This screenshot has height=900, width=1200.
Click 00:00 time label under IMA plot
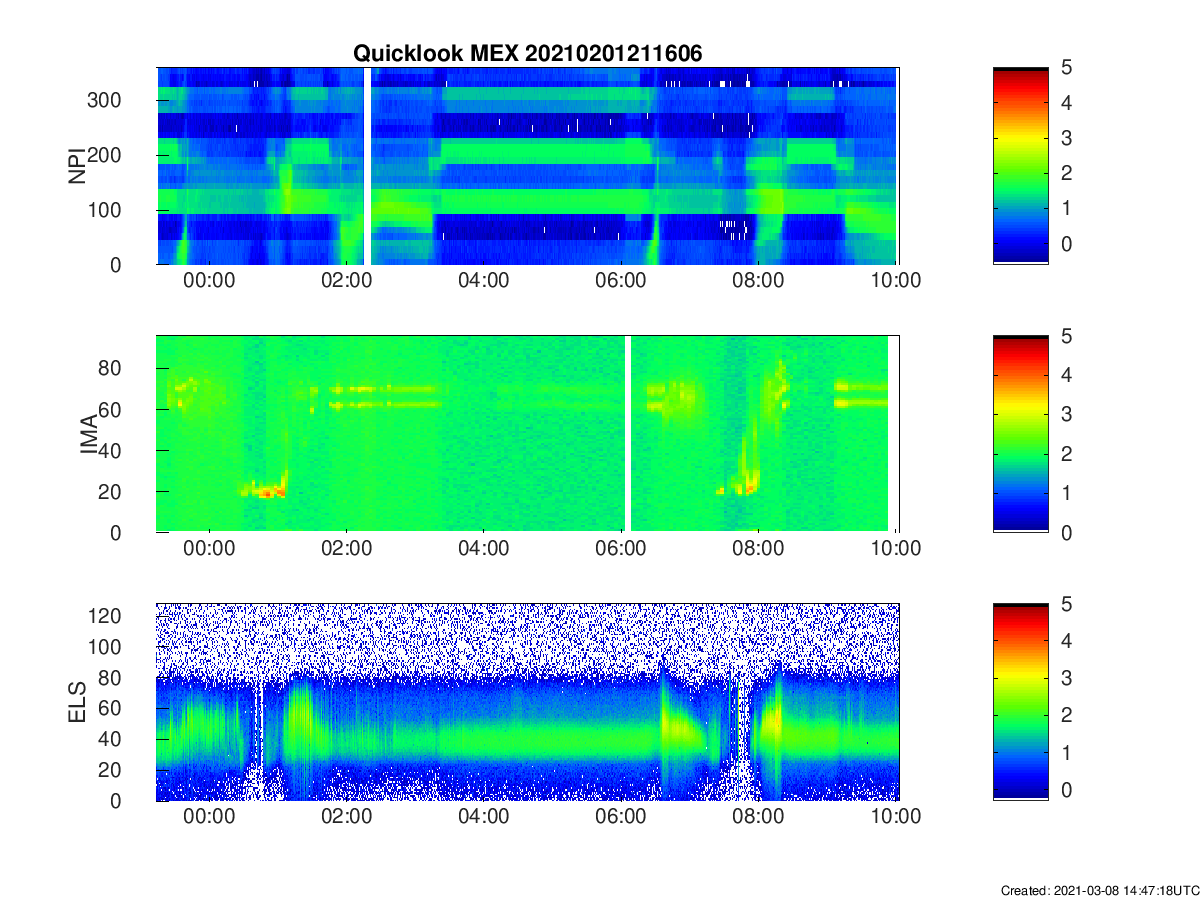[x=209, y=549]
